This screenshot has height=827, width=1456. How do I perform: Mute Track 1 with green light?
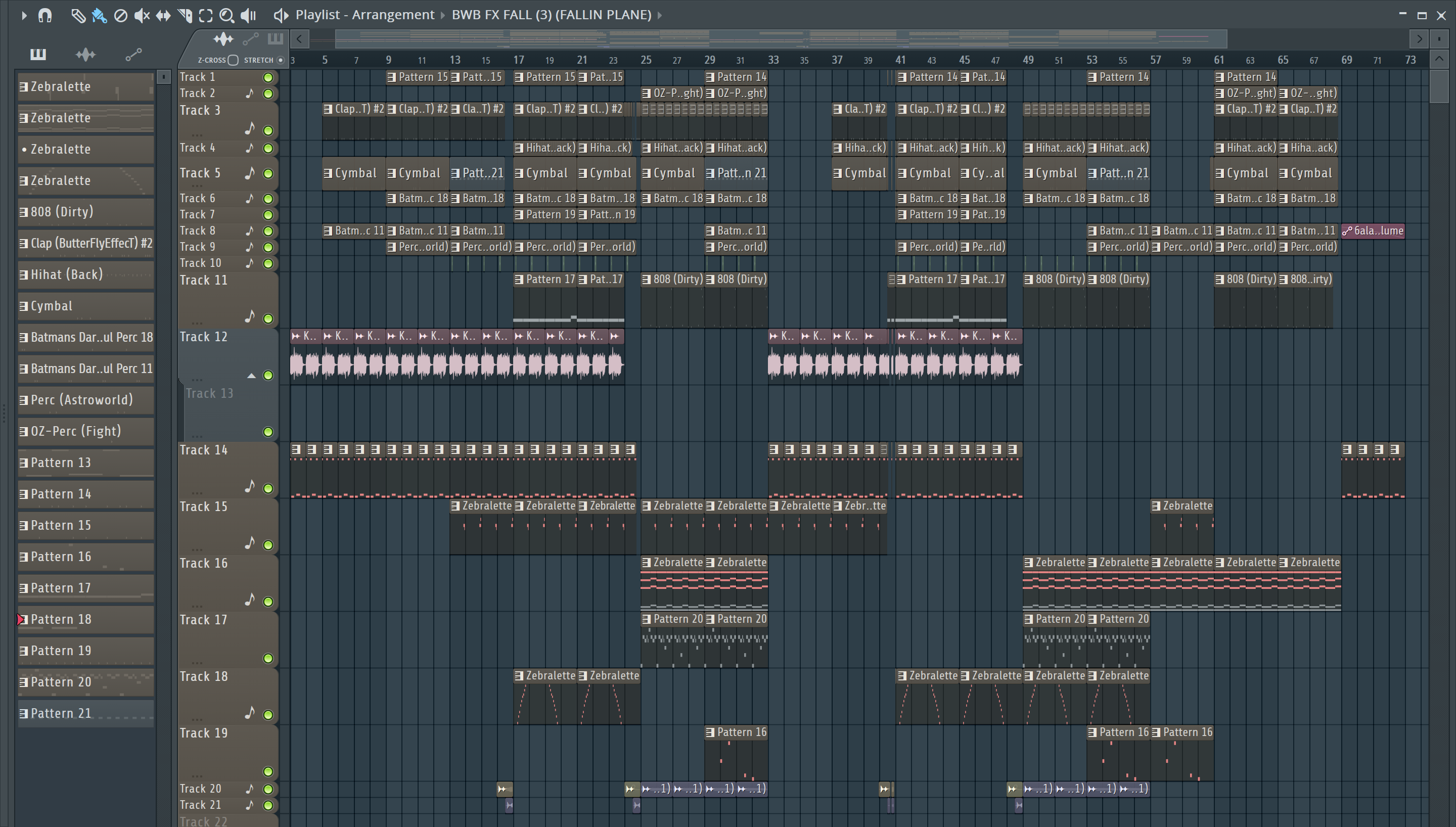tap(268, 77)
